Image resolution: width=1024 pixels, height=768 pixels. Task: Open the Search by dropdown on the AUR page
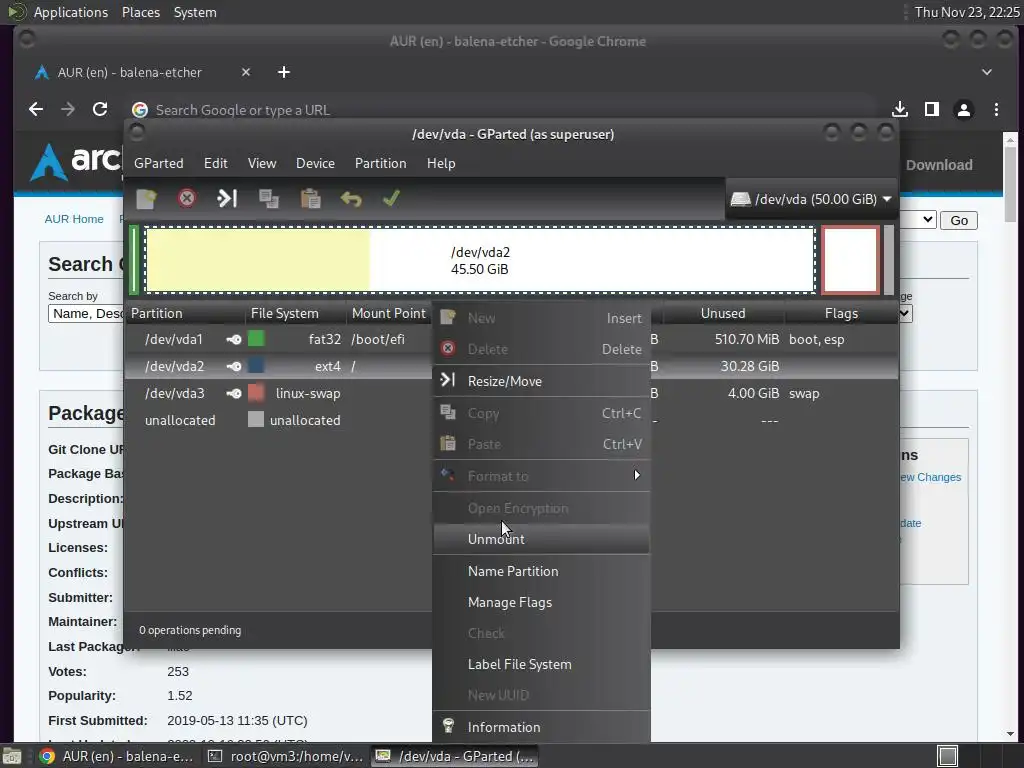tap(86, 313)
